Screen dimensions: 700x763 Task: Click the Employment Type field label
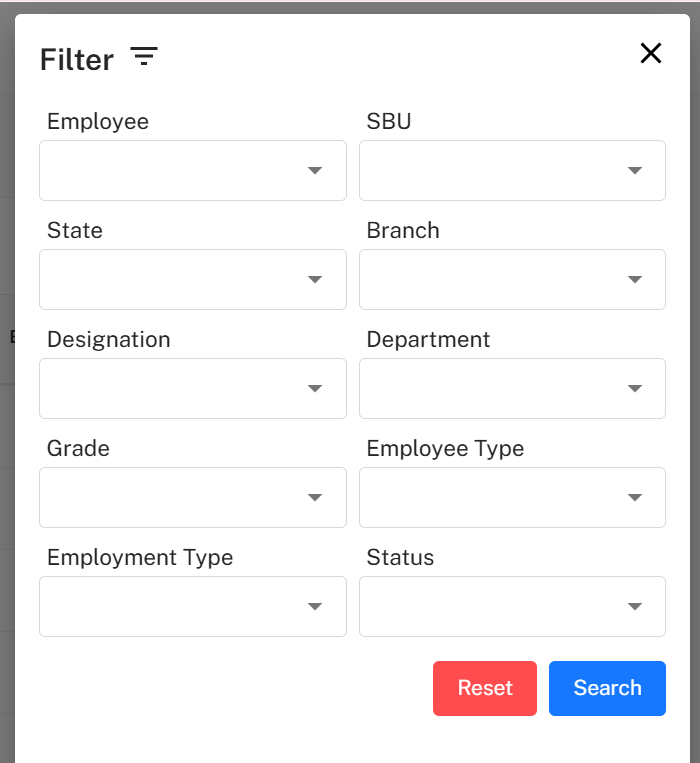pyautogui.click(x=140, y=558)
